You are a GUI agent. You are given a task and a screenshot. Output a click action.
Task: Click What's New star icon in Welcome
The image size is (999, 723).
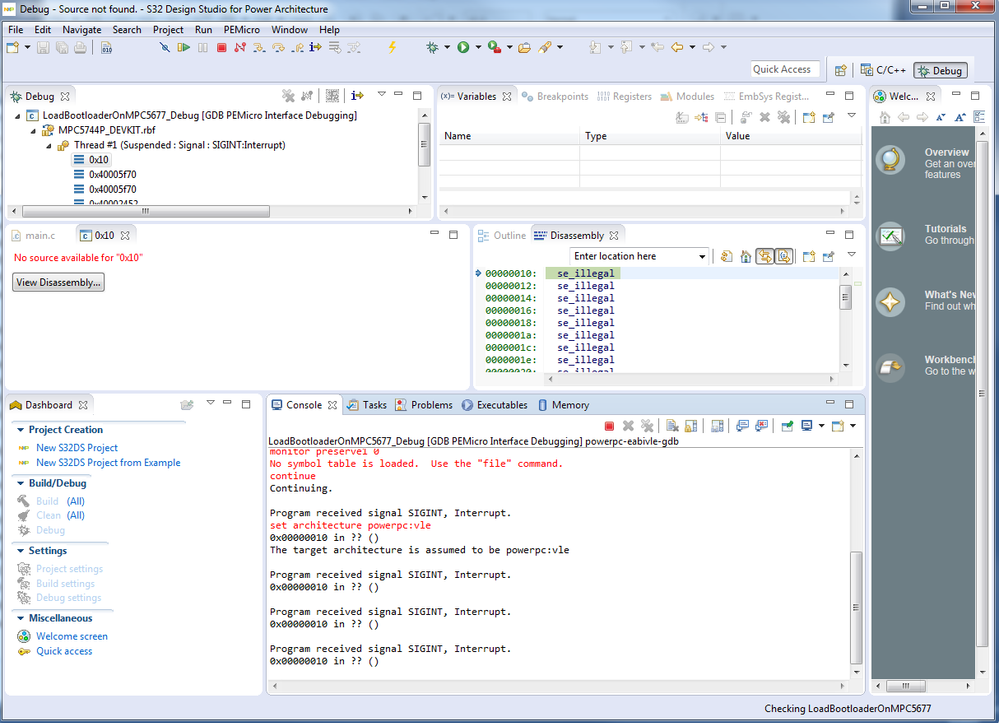(890, 301)
